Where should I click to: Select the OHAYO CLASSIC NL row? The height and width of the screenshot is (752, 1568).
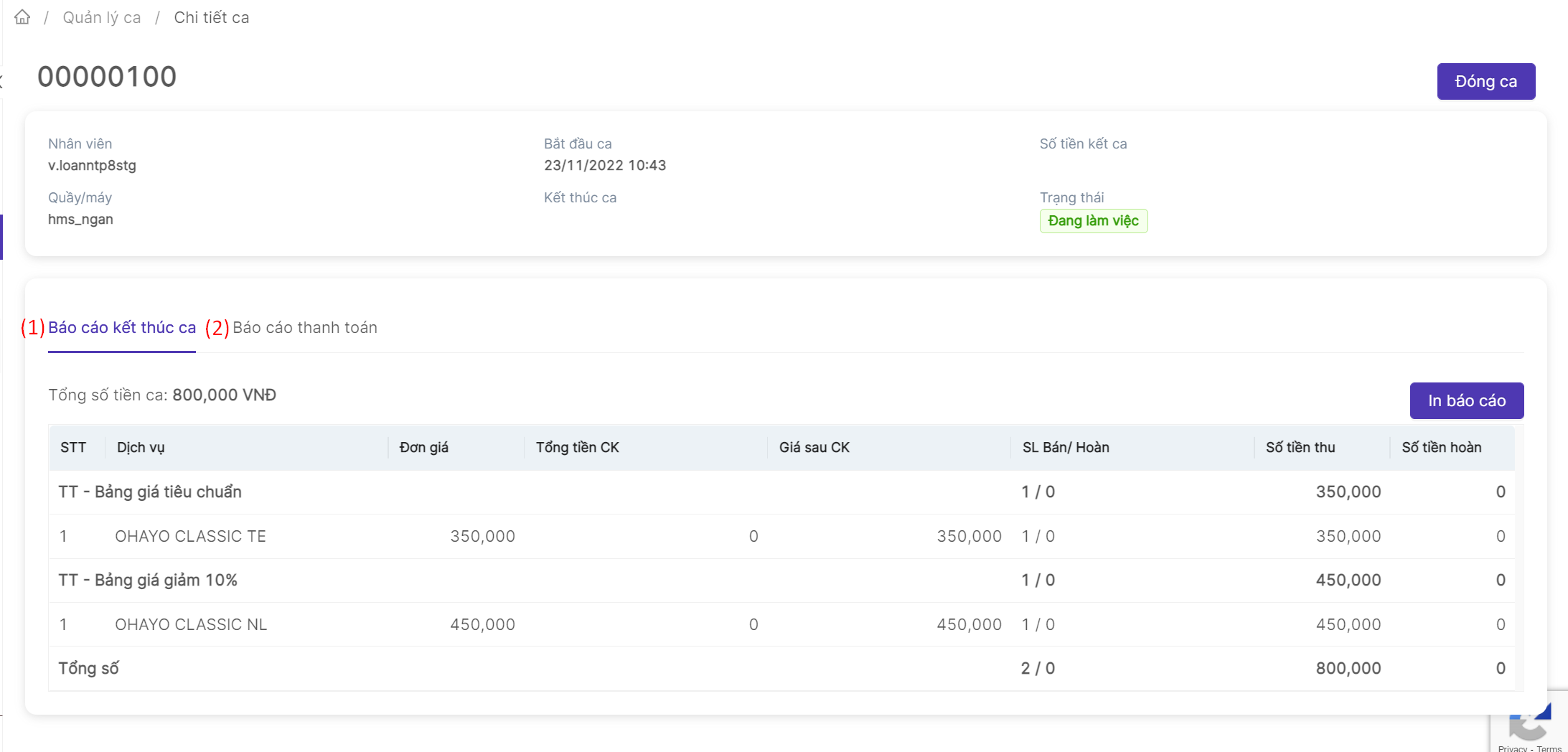click(x=191, y=625)
